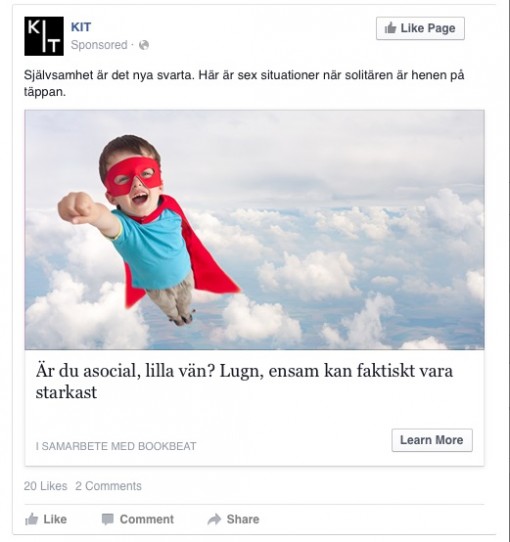Image resolution: width=510 pixels, height=542 pixels.
Task: Click the 'Självsamhet är det nya svarta' post text
Action: [244, 83]
